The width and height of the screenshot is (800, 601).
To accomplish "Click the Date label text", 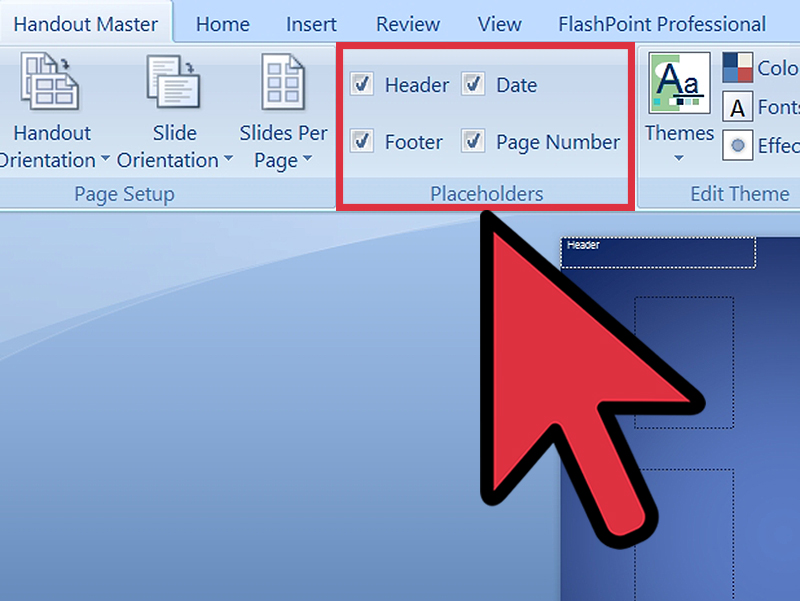I will [x=516, y=85].
